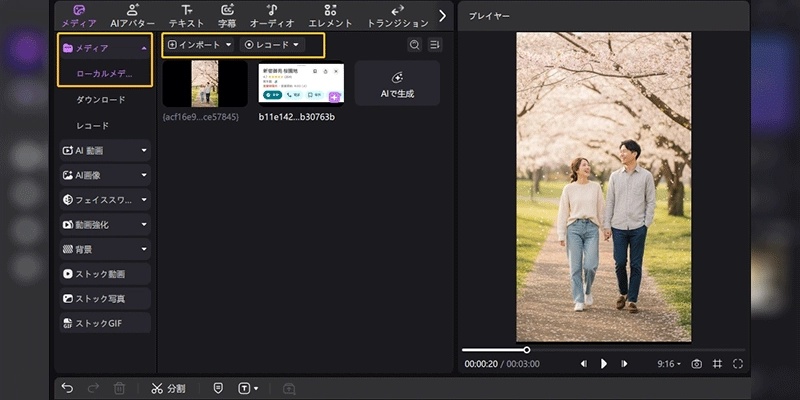The image size is (800, 400).
Task: Open the media sort/filter options icon
Action: 435,45
